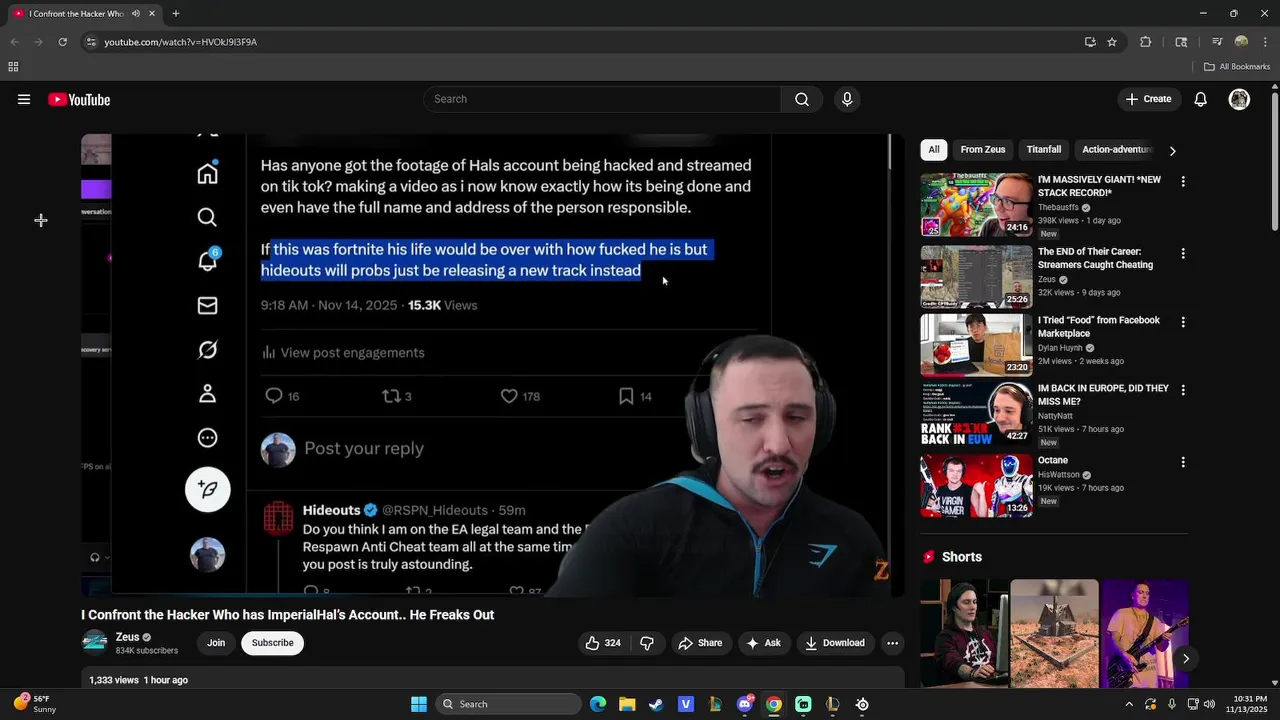The height and width of the screenshot is (720, 1280).
Task: Open Microsoft Edge from the taskbar
Action: [x=598, y=704]
